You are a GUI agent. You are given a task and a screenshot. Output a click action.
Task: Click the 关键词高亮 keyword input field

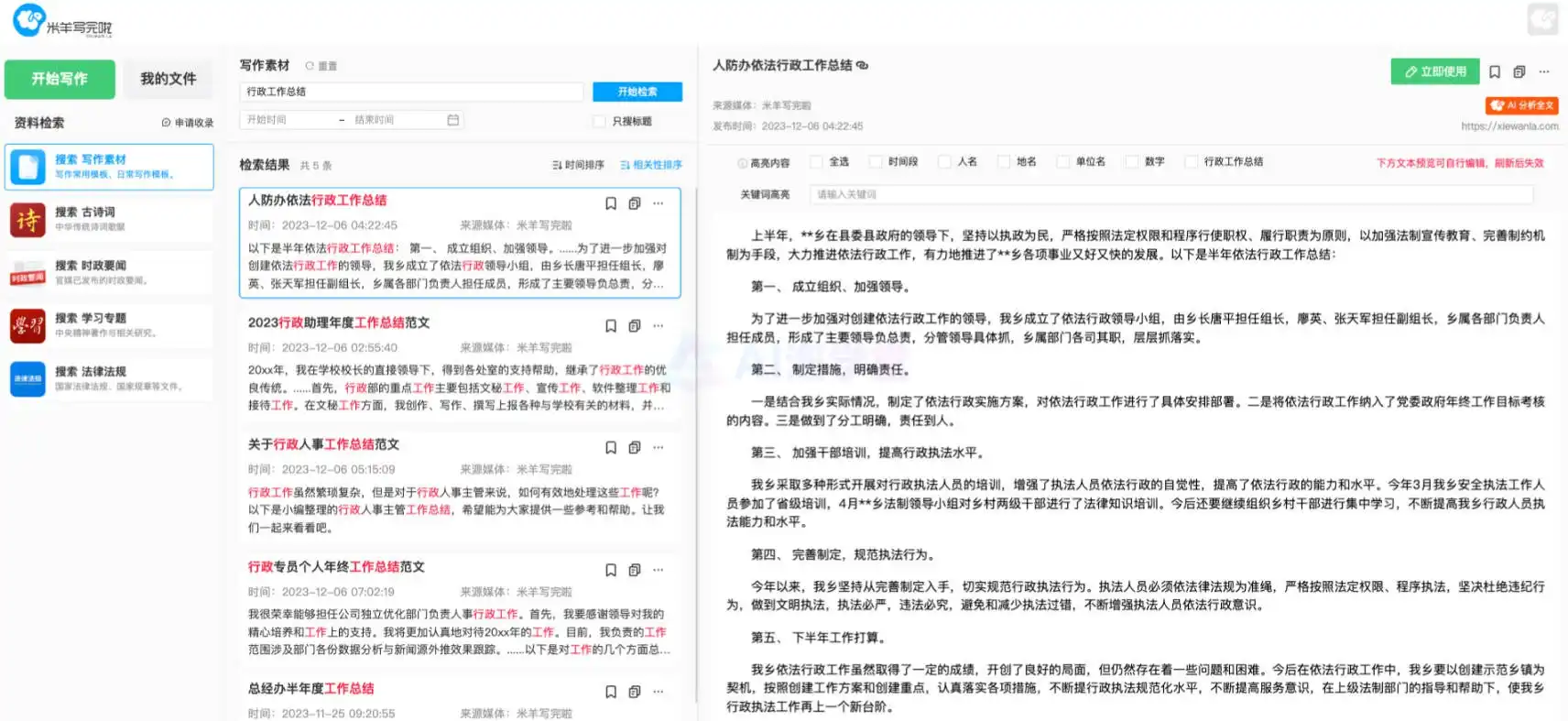coord(1171,194)
